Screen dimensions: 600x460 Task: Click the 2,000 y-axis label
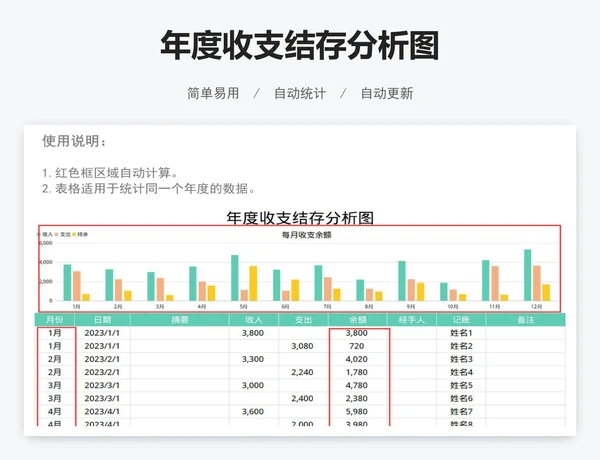(x=46, y=281)
